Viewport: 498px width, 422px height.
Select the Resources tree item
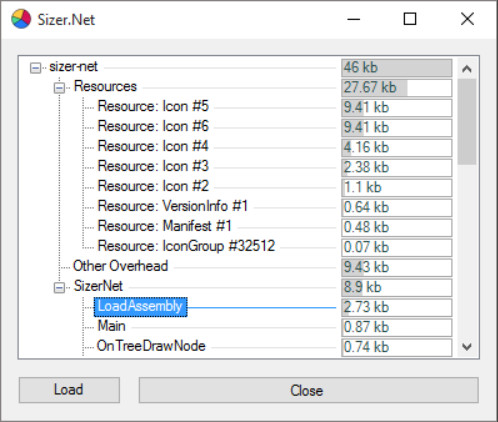tap(105, 86)
